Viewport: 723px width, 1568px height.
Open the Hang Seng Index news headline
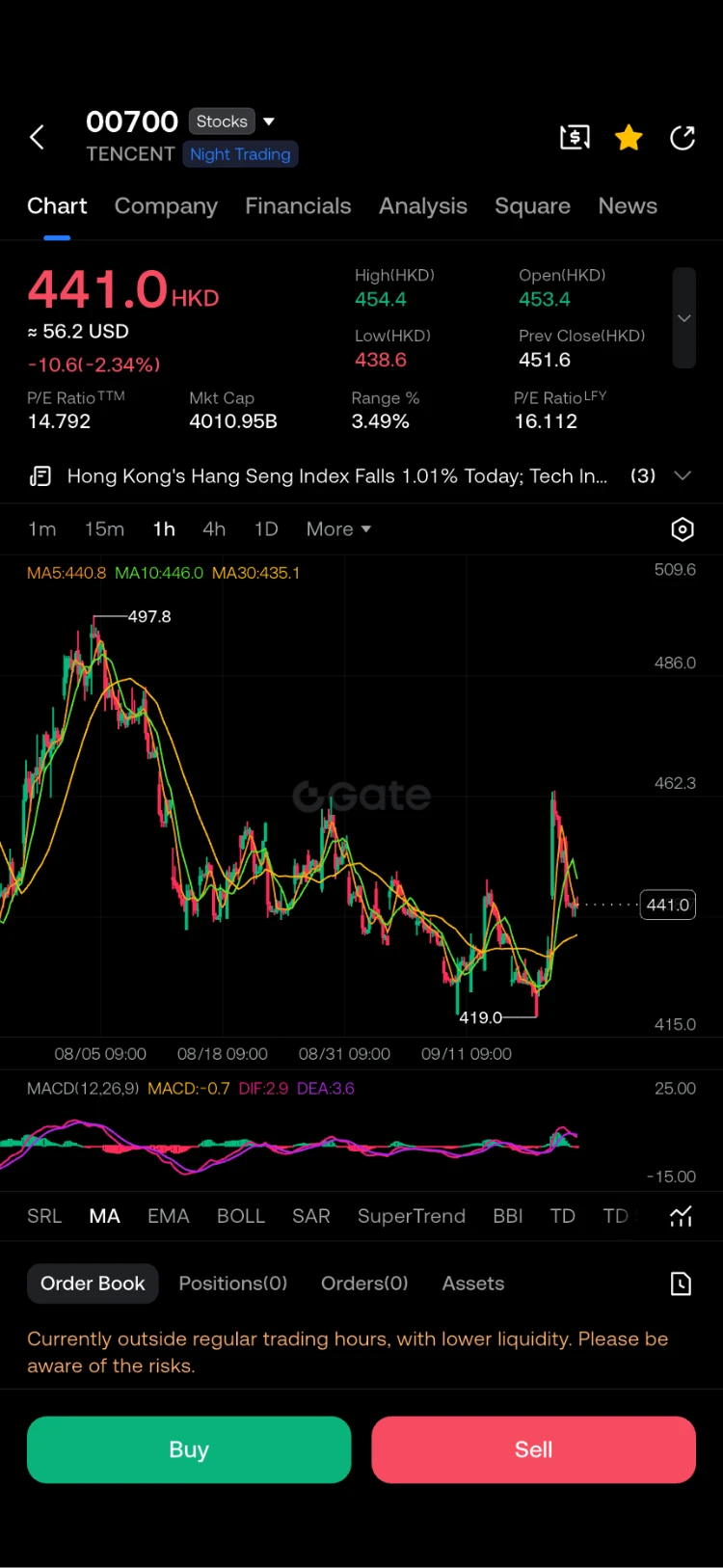pyautogui.click(x=337, y=475)
